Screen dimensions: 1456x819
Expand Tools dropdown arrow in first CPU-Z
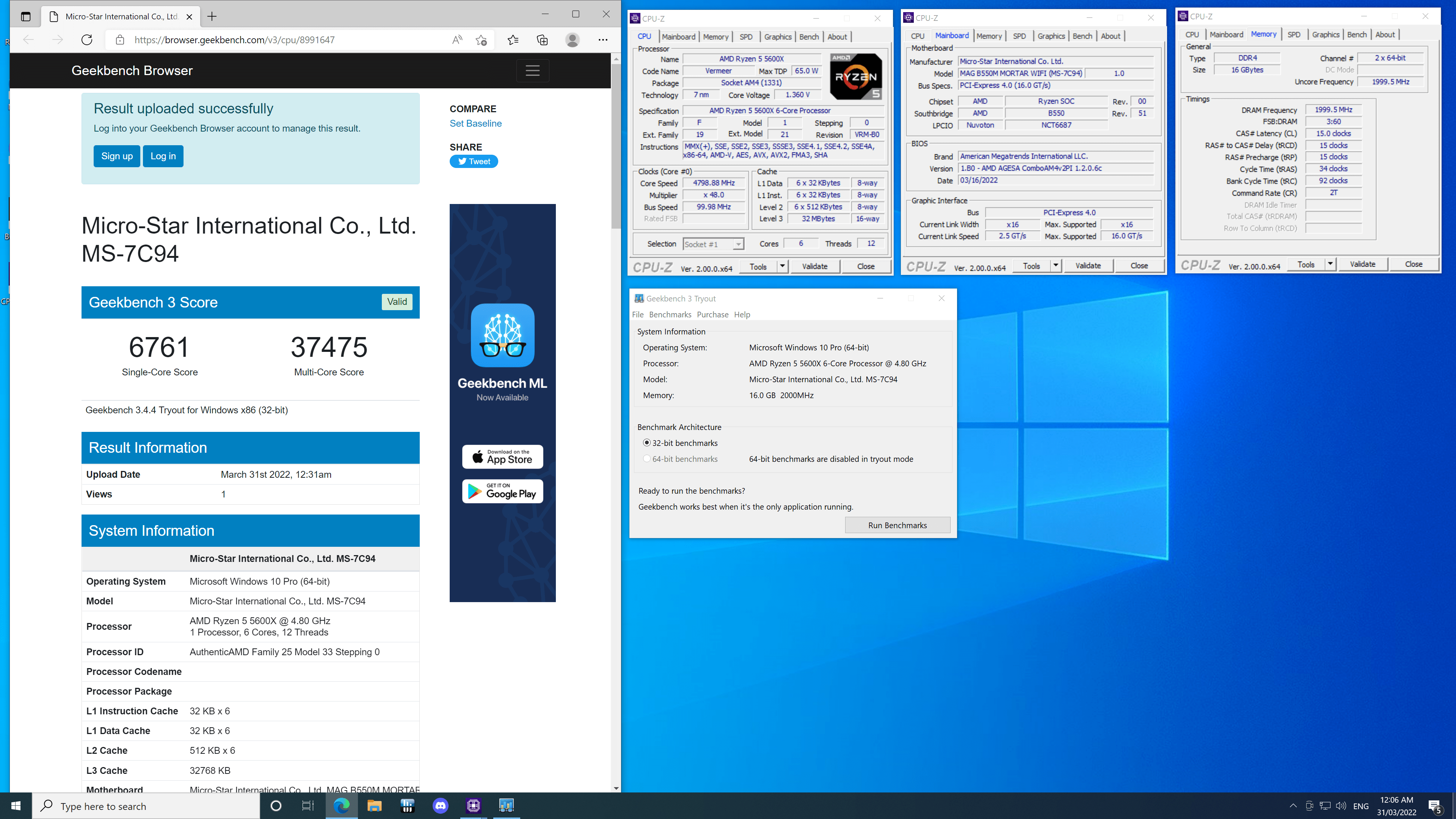point(783,266)
